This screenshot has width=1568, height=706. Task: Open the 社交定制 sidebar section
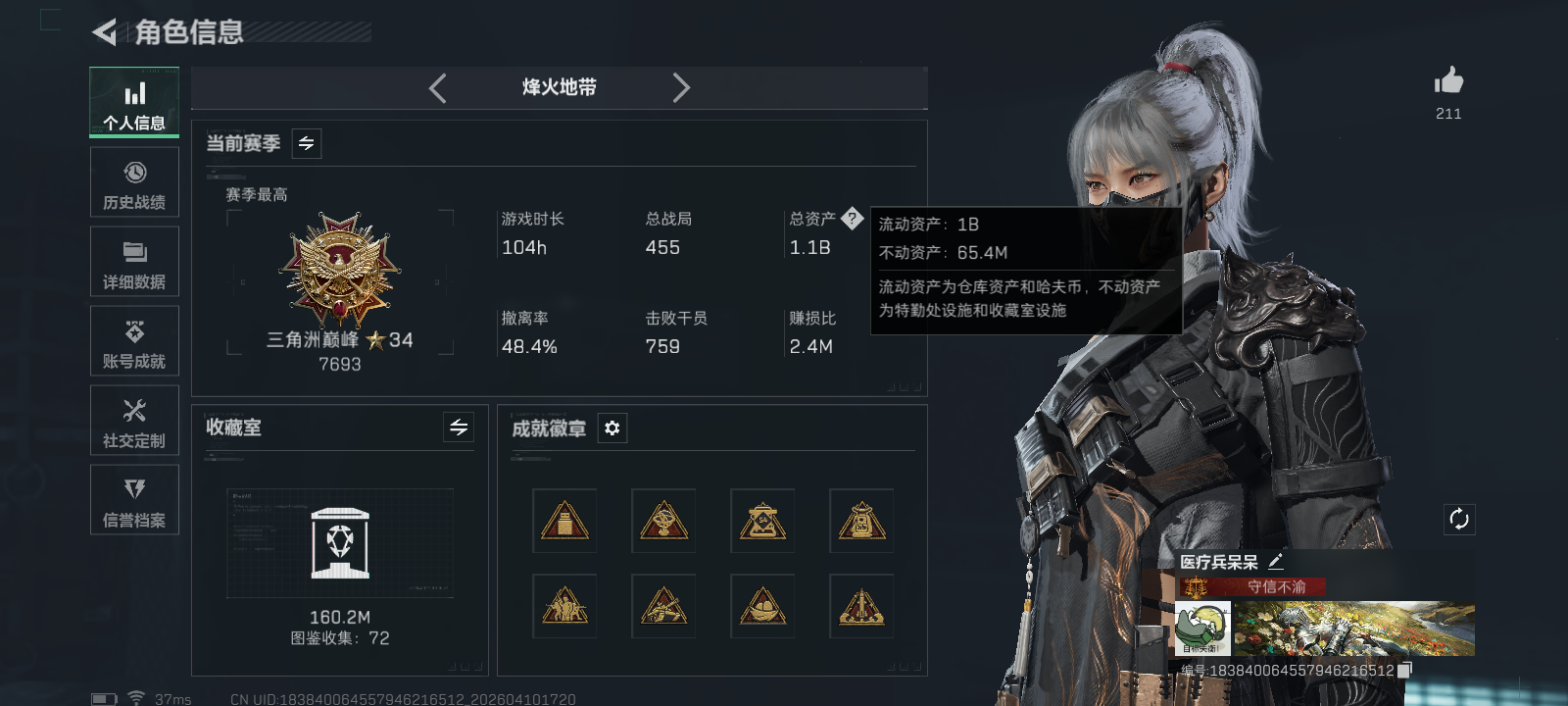click(x=134, y=422)
